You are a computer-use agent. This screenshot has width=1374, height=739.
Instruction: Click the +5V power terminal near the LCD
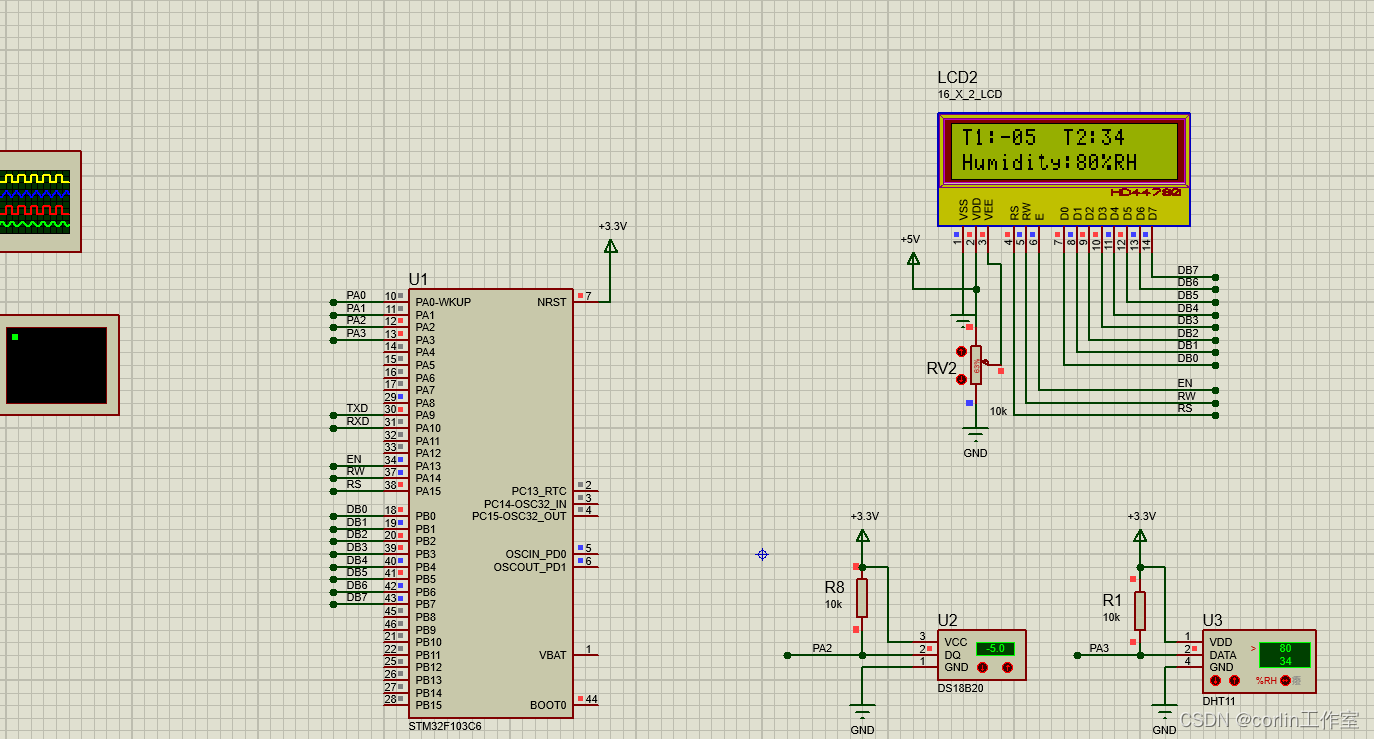pyautogui.click(x=911, y=258)
